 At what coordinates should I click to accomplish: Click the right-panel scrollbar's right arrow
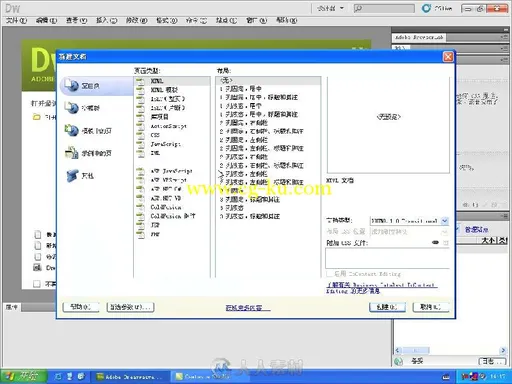[x=503, y=350]
